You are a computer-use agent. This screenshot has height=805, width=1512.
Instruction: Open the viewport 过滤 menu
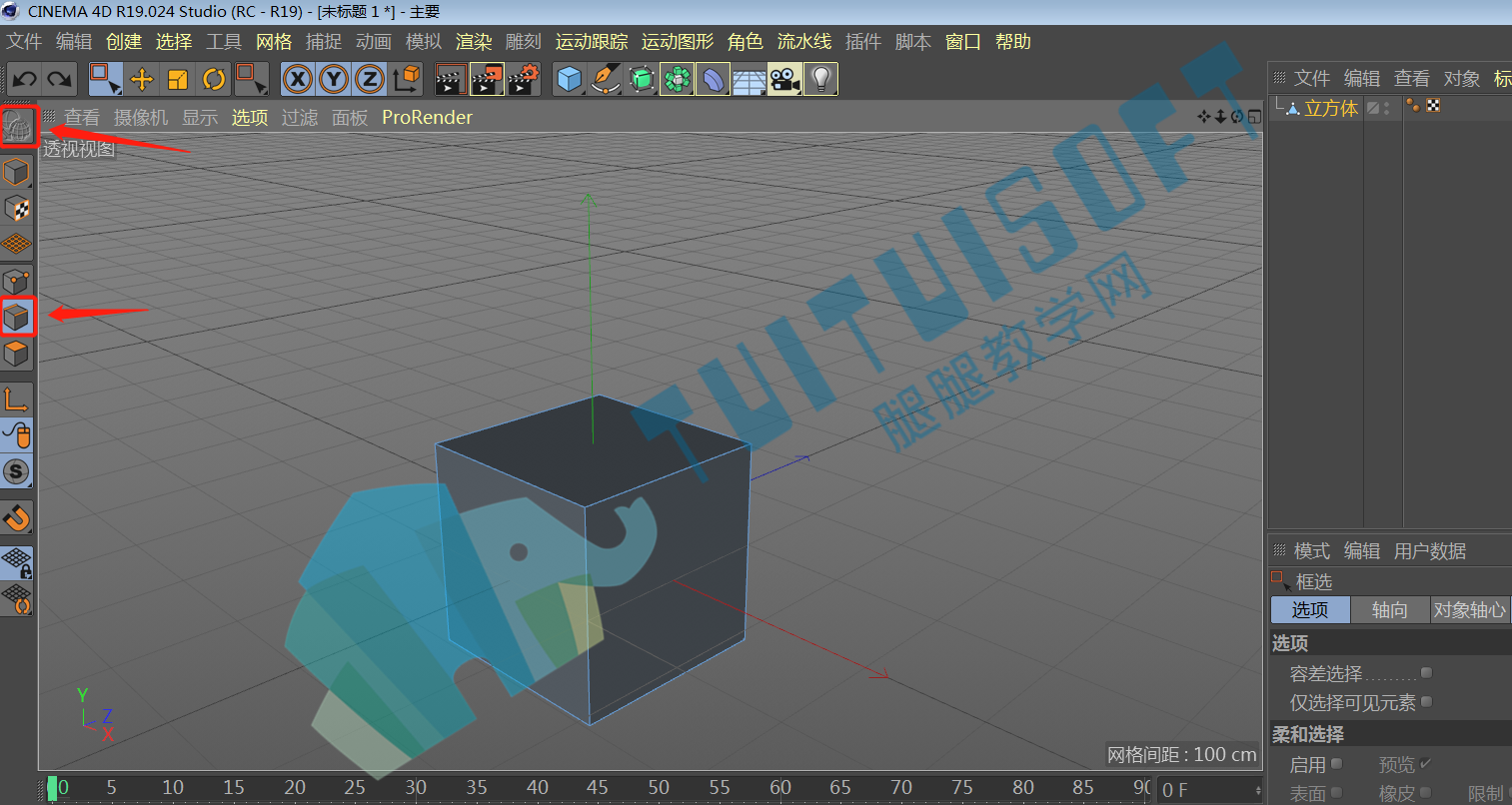click(300, 118)
